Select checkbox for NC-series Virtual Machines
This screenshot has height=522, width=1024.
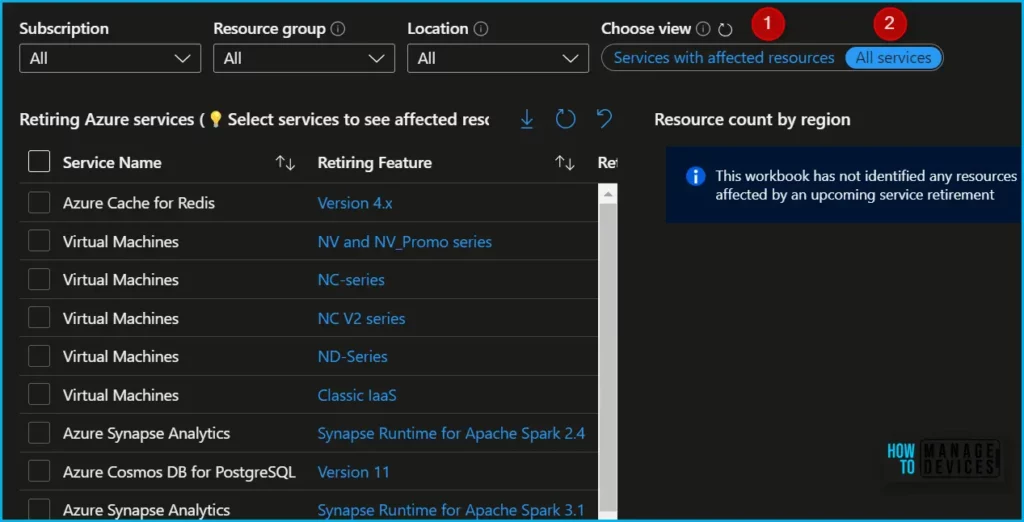(x=39, y=280)
